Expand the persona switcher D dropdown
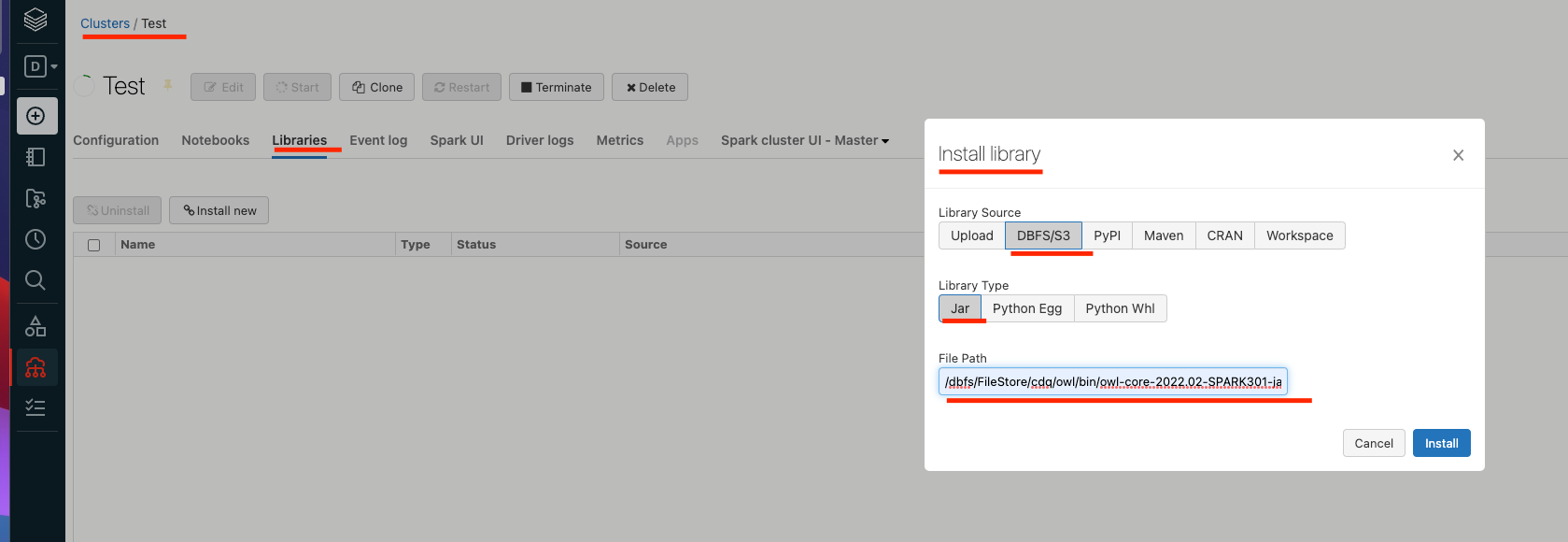 tap(40, 66)
